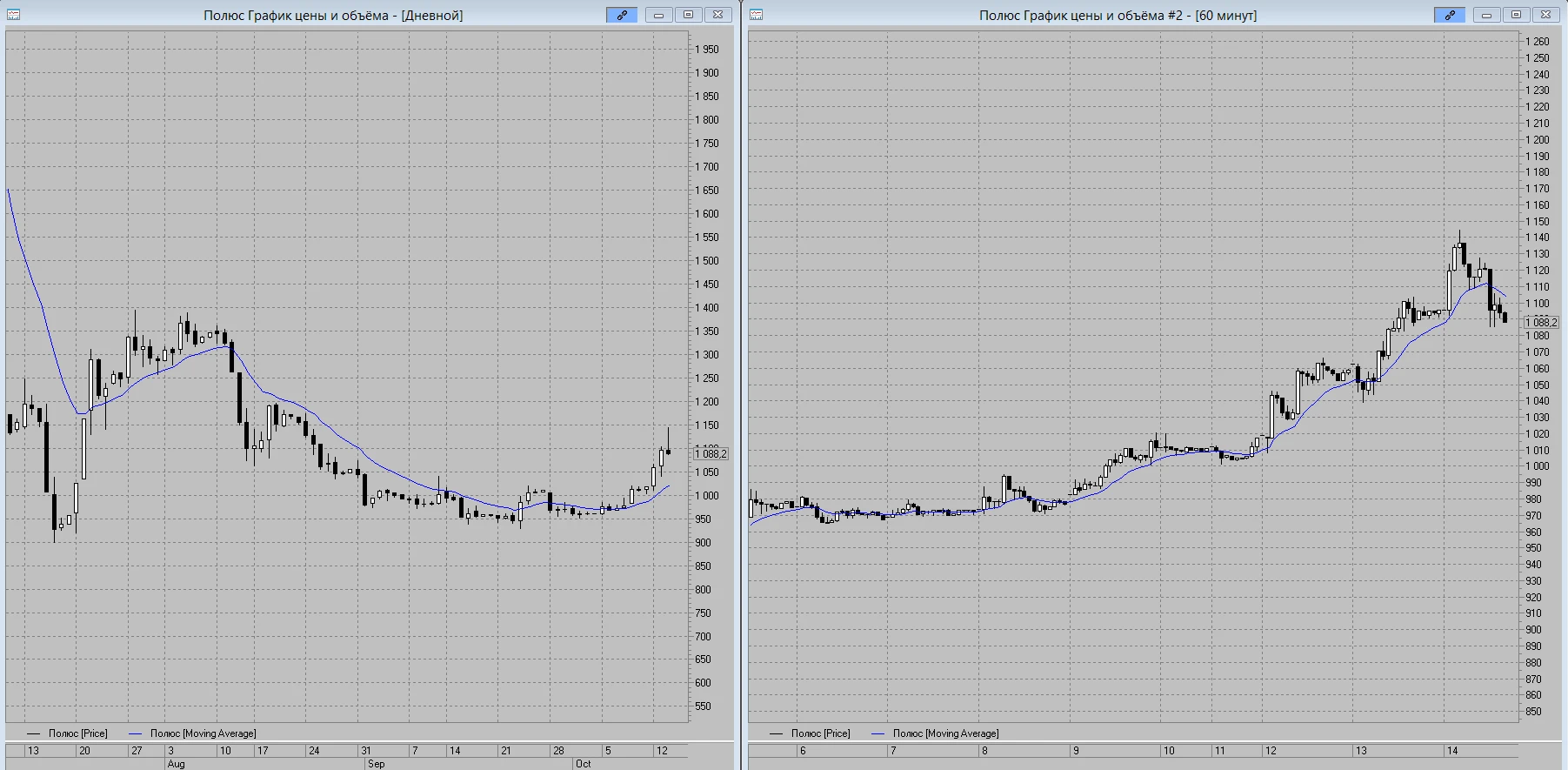
Task: Click the link icon in the 60 минут chart window
Action: (x=1450, y=15)
